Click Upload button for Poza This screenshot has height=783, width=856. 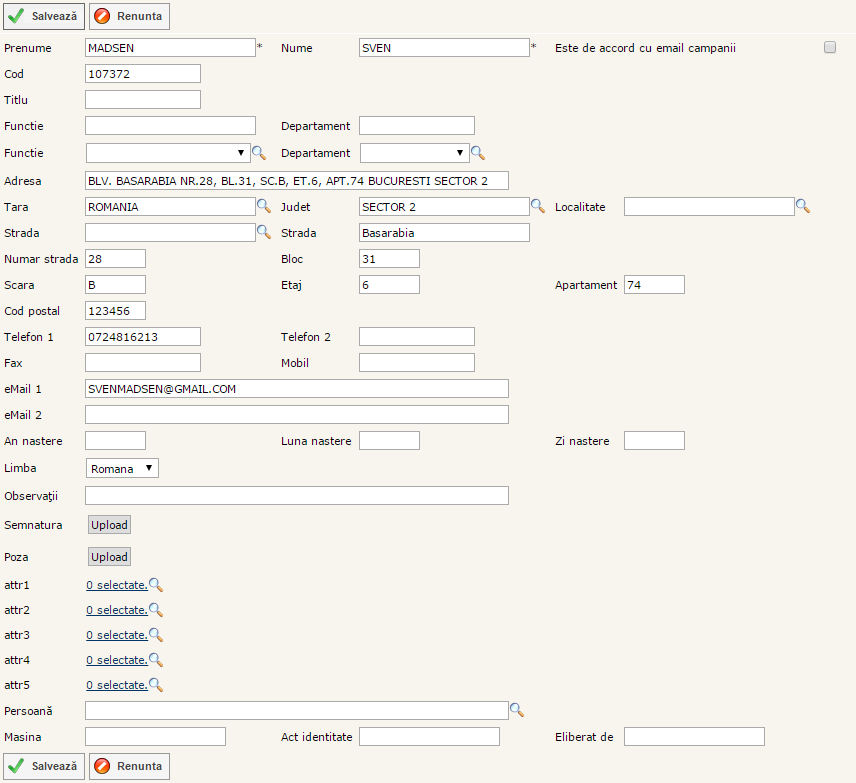[x=109, y=557]
